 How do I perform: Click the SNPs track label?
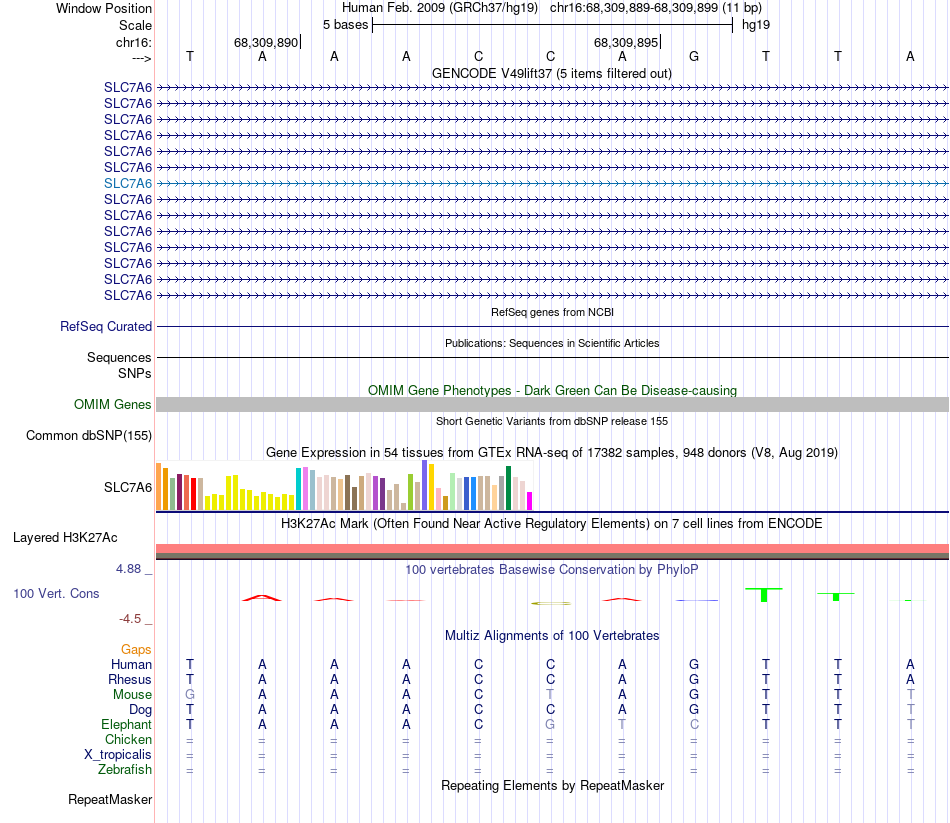(135, 373)
